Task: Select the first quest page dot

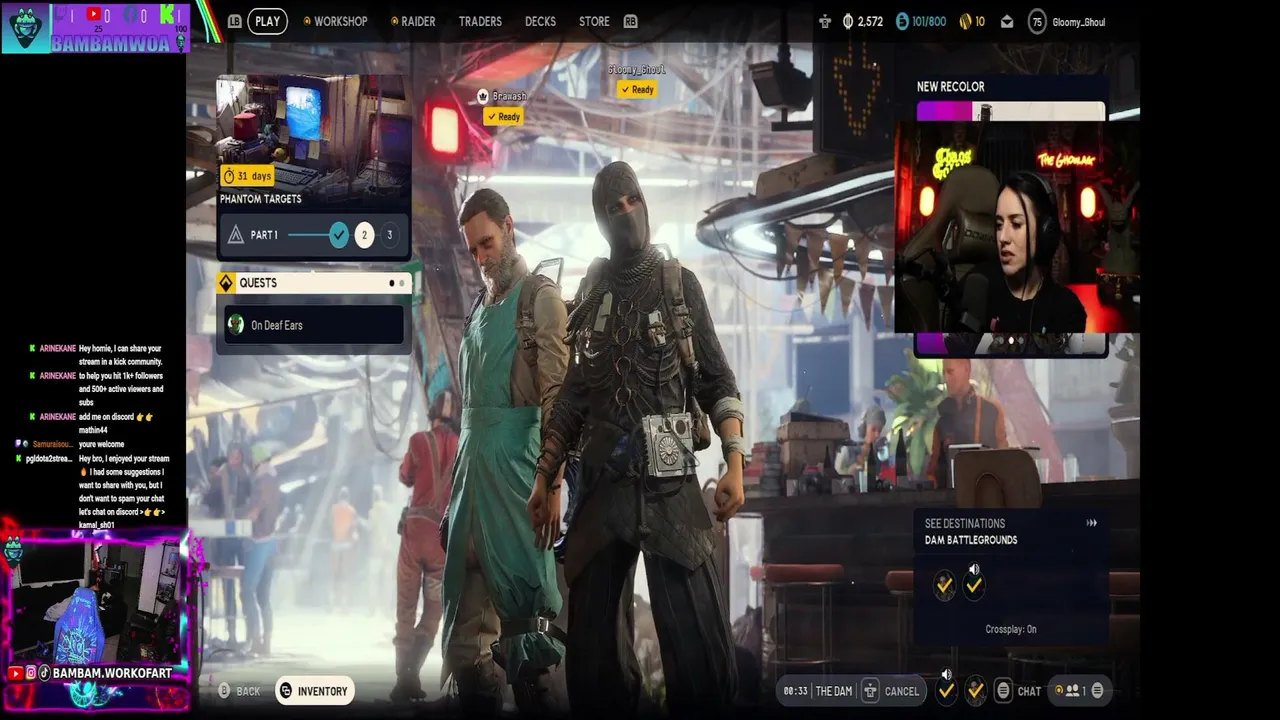Action: [x=391, y=283]
